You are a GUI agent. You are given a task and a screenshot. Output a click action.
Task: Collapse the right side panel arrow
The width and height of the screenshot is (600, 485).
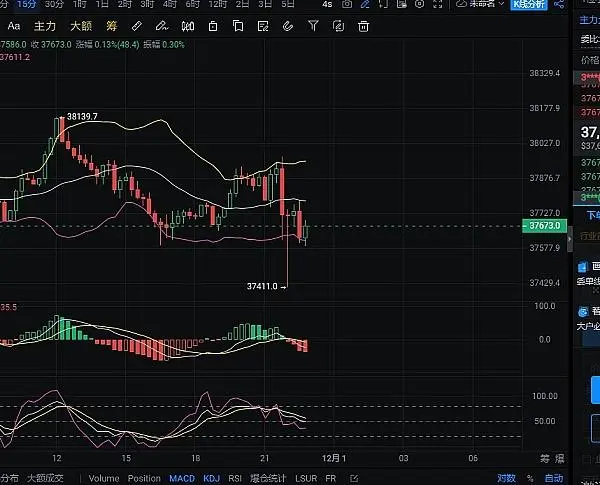(570, 239)
